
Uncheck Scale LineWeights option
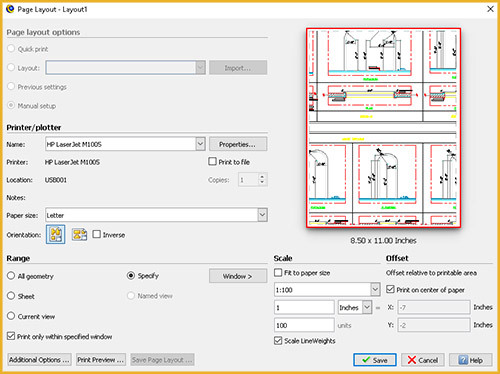click(x=278, y=341)
